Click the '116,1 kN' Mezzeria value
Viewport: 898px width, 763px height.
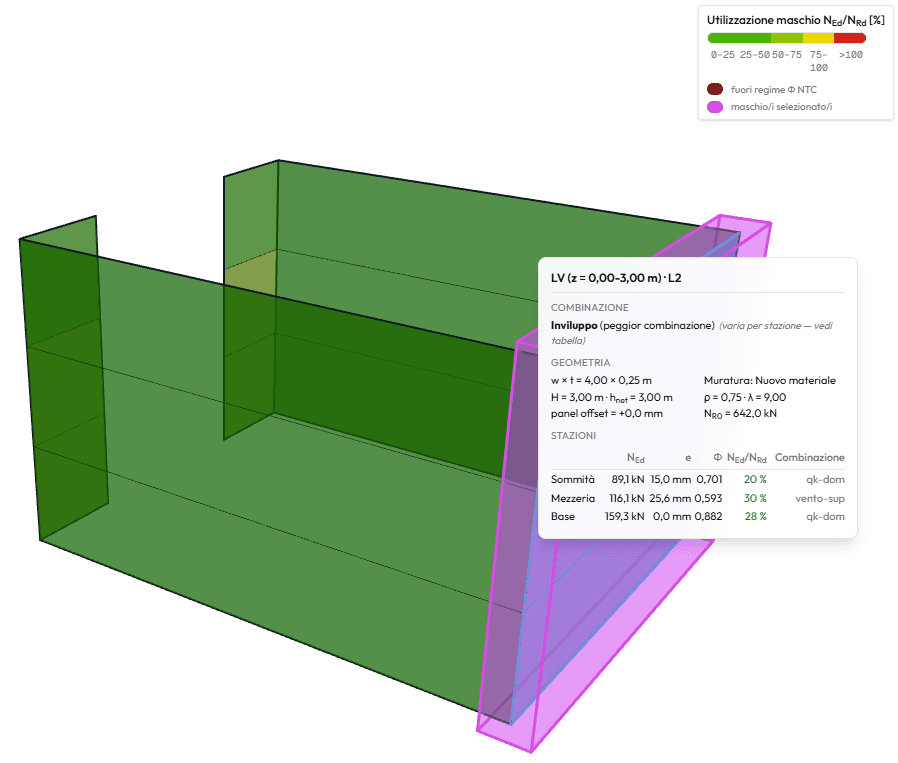627,498
